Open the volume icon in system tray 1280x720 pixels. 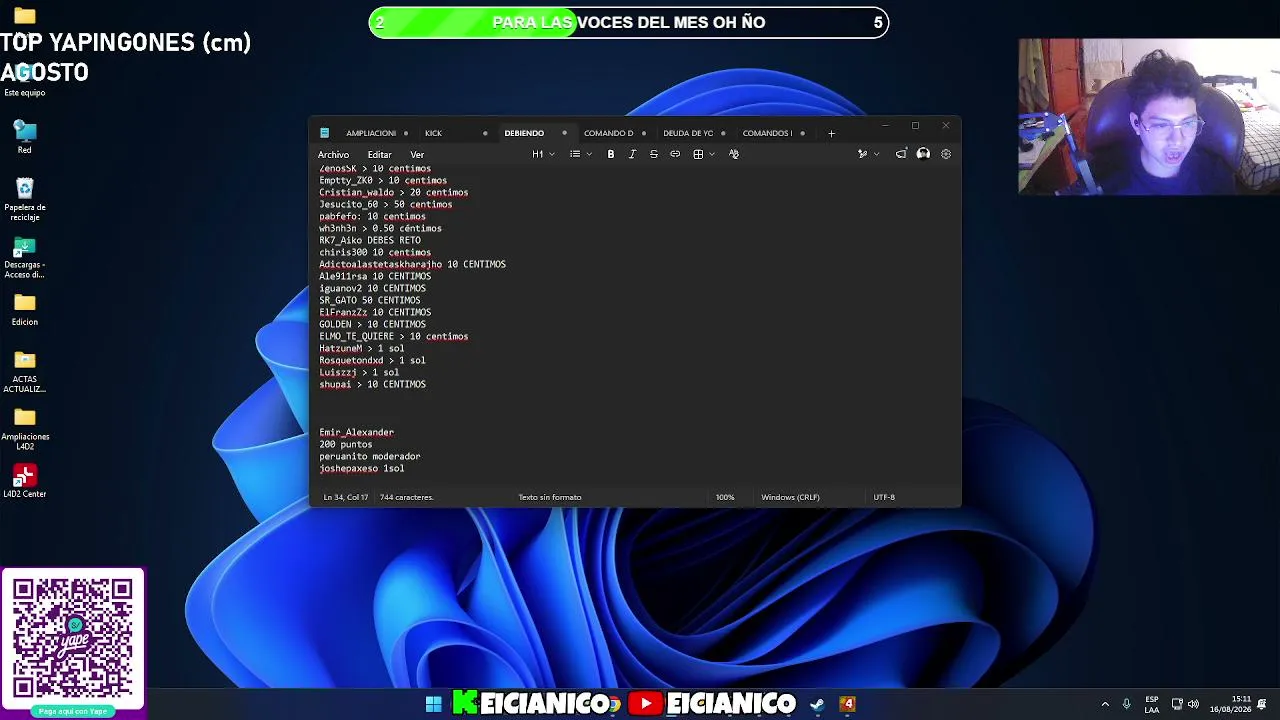[1193, 704]
